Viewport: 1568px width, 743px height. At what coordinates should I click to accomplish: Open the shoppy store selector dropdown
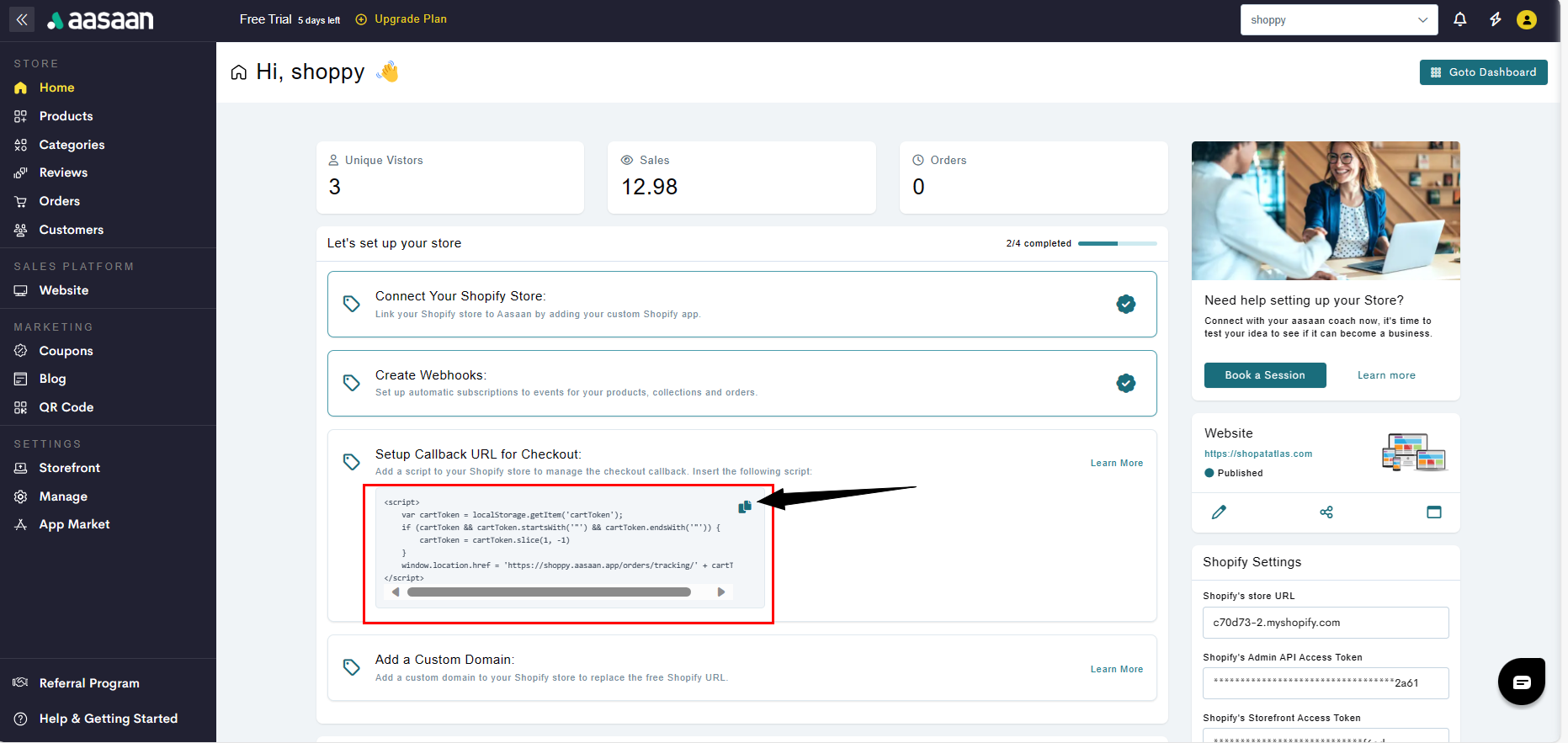click(1338, 19)
